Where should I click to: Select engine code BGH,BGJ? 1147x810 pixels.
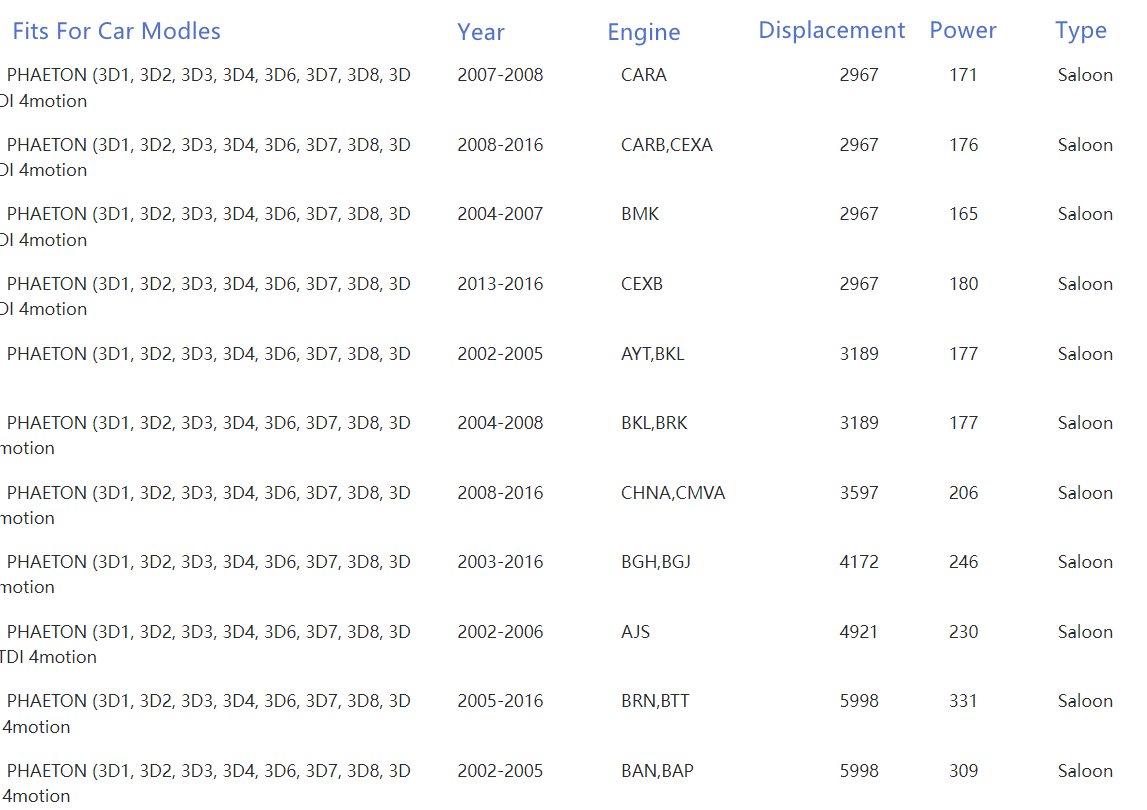(655, 562)
